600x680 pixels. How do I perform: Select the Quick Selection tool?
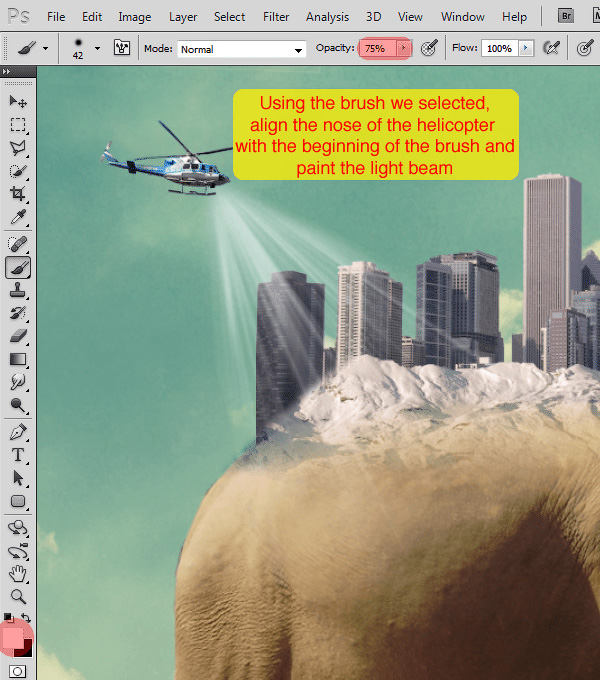[x=18, y=171]
